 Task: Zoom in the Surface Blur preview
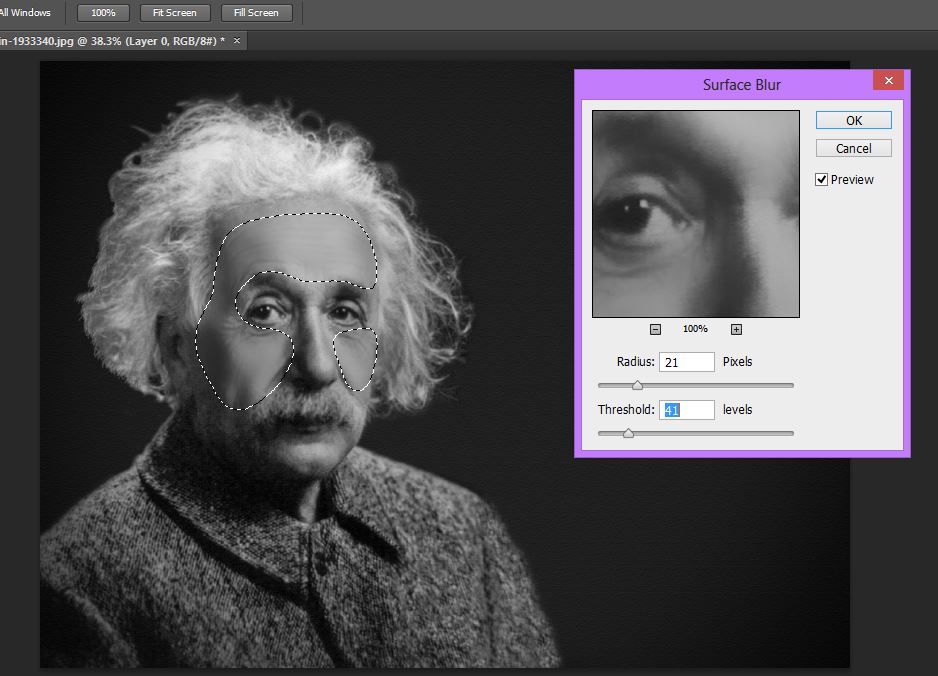[736, 329]
